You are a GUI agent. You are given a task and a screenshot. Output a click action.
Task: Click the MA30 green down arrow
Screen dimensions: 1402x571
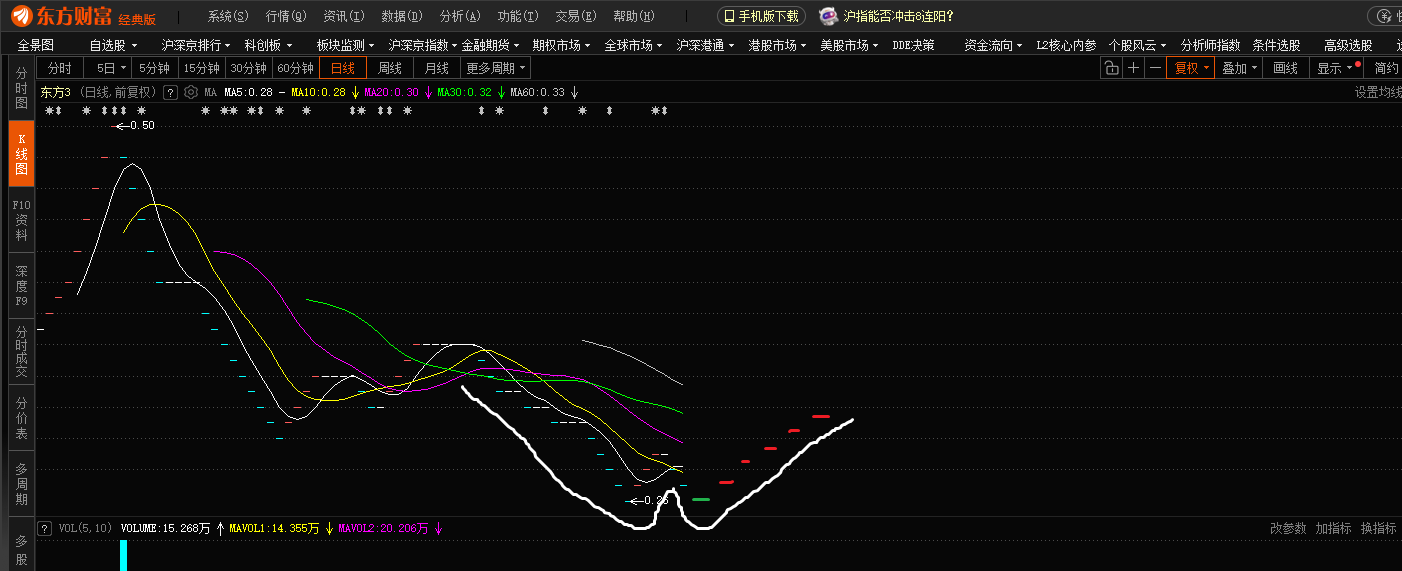point(501,92)
